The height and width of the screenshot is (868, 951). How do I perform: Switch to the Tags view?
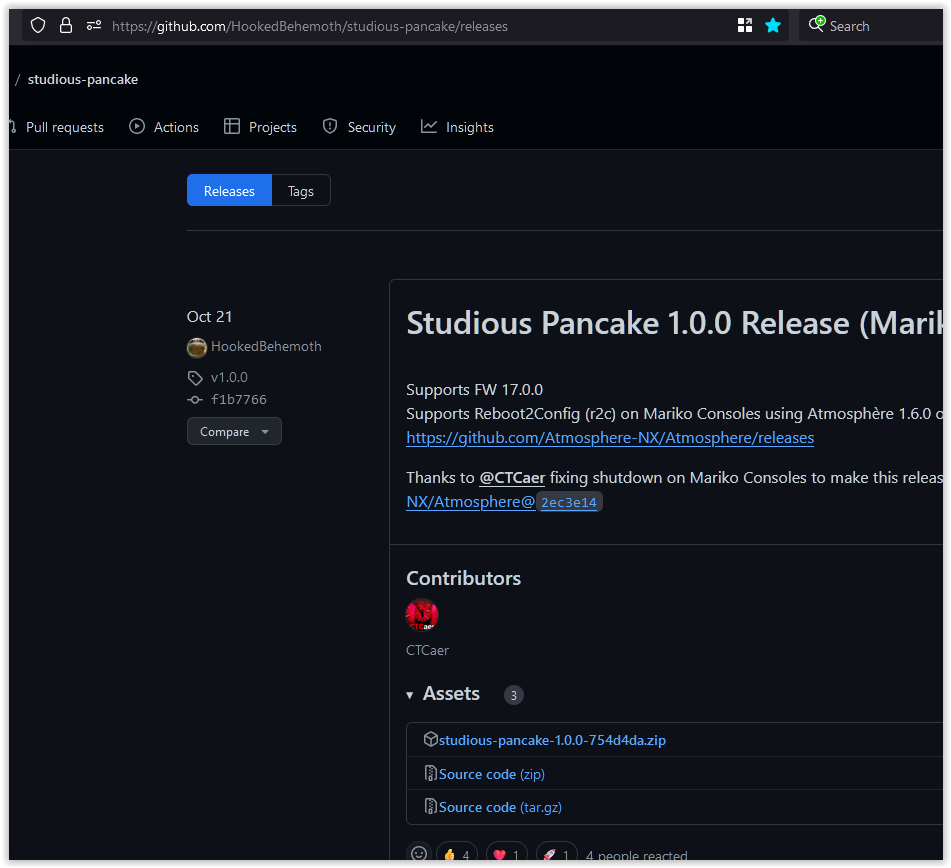pyautogui.click(x=301, y=190)
